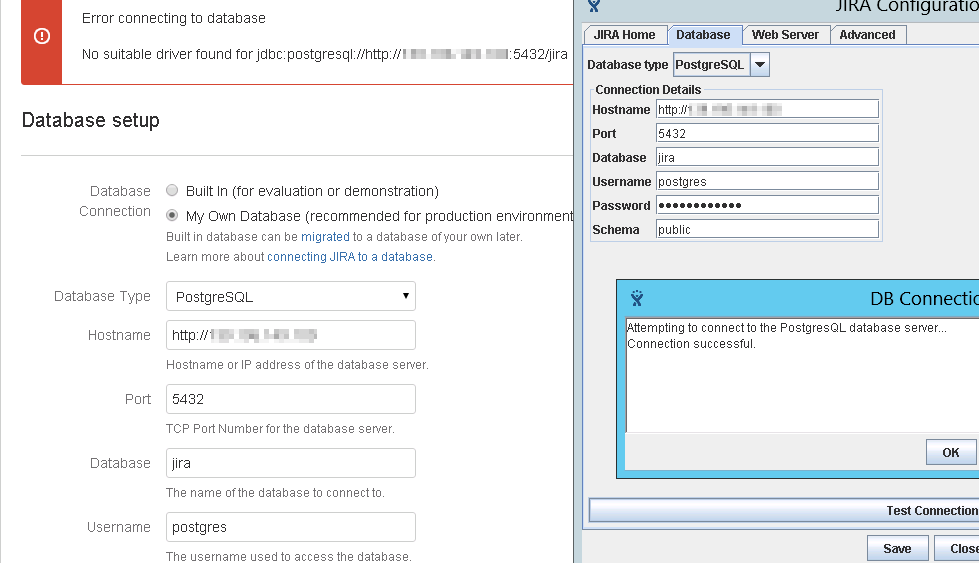Focus Schema field in Configuration tool
979x563 pixels.
tap(767, 229)
